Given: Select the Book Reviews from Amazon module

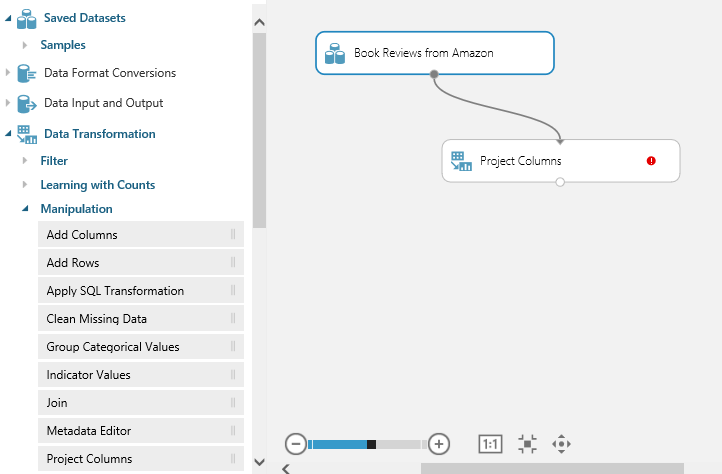Looking at the screenshot, I should point(435,53).
